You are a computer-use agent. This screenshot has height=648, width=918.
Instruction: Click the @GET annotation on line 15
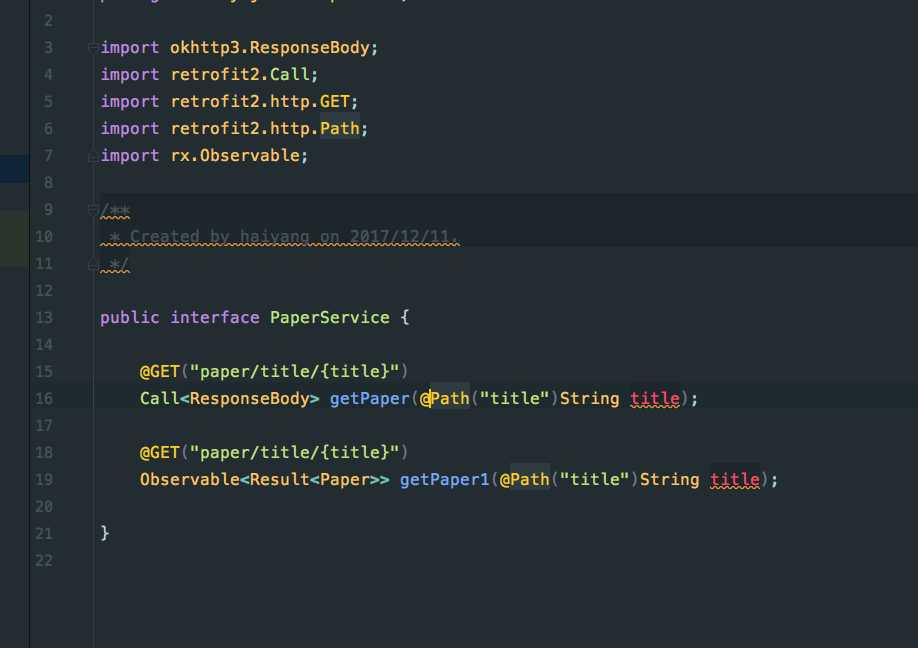159,371
